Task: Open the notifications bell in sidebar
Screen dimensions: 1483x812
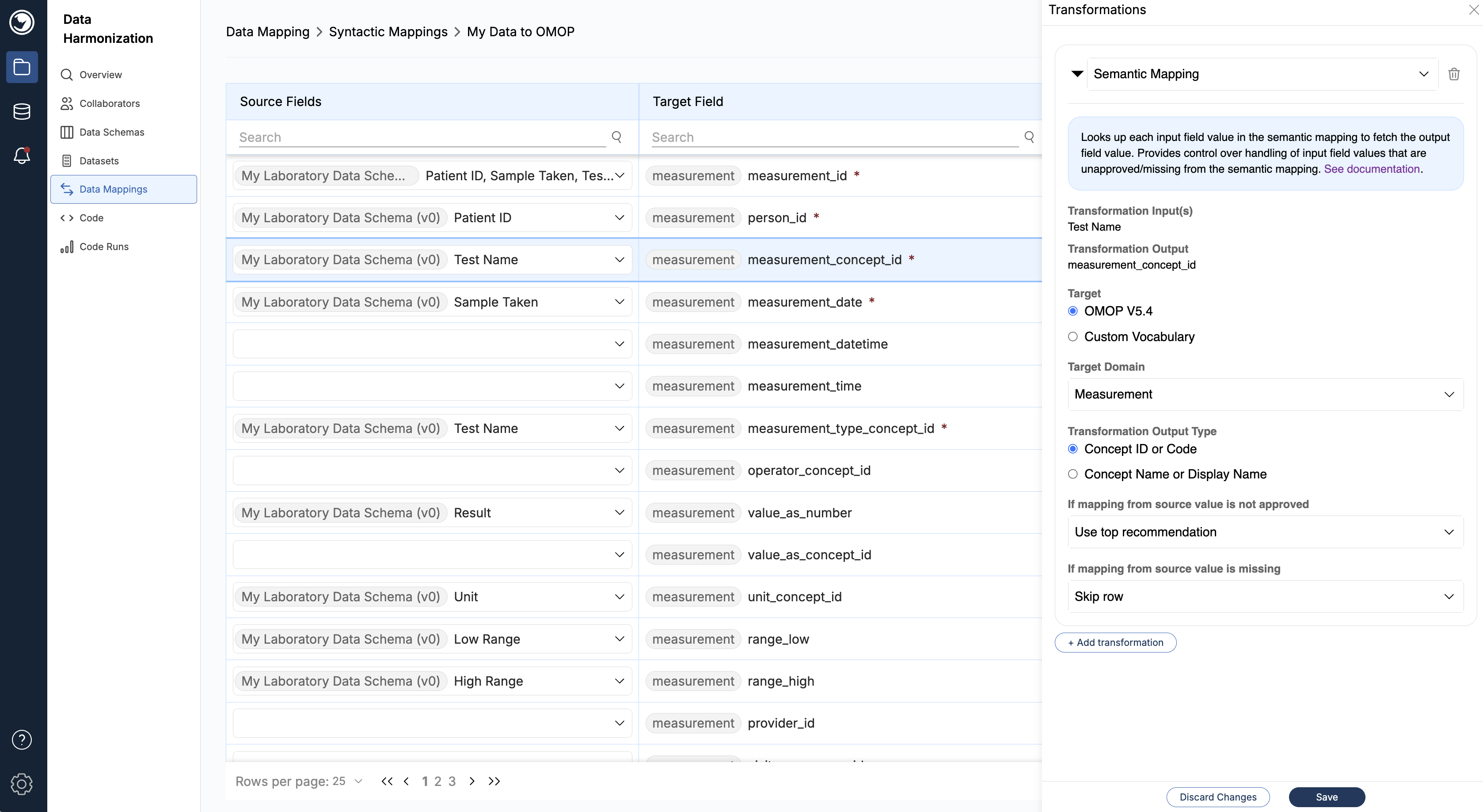Action: (22, 156)
